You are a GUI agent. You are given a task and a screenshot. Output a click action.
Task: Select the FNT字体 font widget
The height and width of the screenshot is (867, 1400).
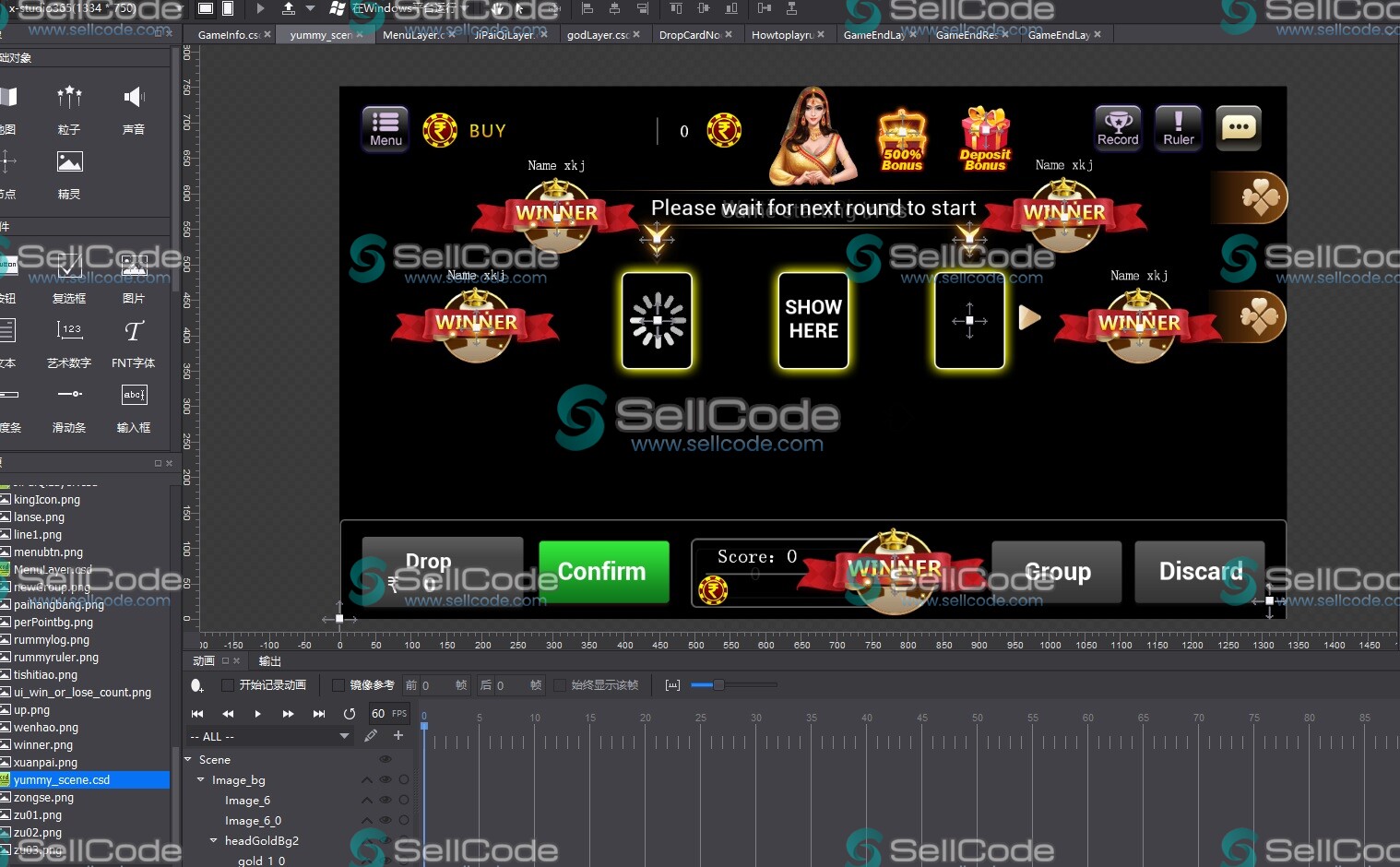(134, 332)
